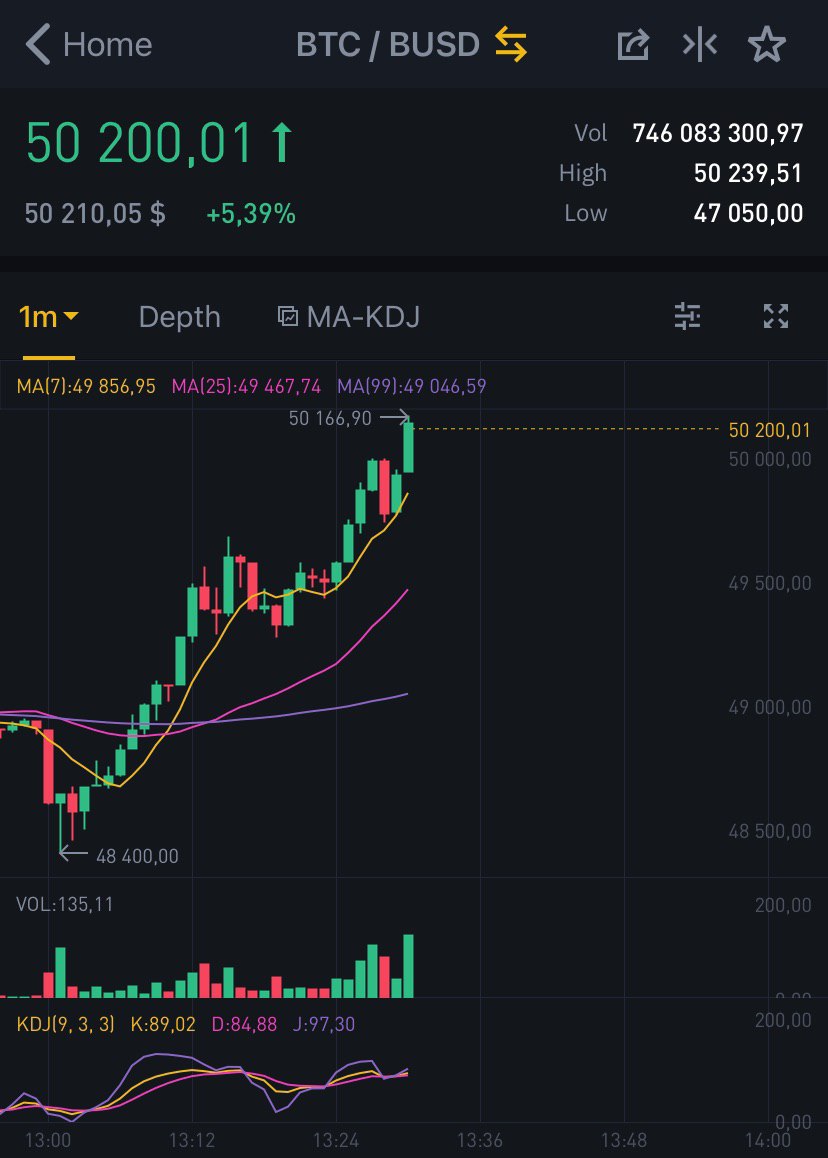Swap trading pair with orange arrows icon
This screenshot has width=828, height=1158.
(x=510, y=44)
